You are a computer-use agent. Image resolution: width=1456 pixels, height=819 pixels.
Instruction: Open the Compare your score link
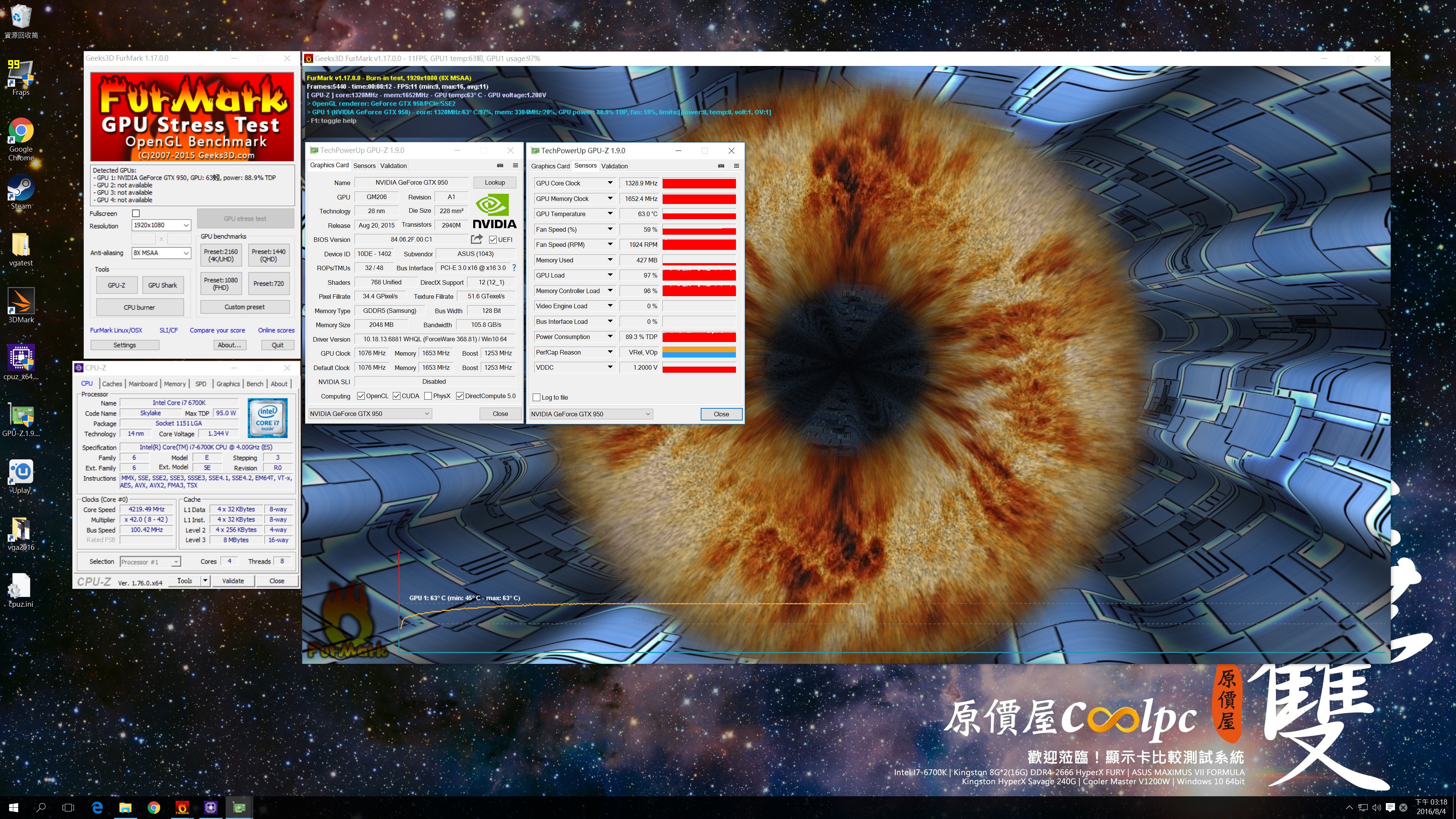pyautogui.click(x=217, y=330)
